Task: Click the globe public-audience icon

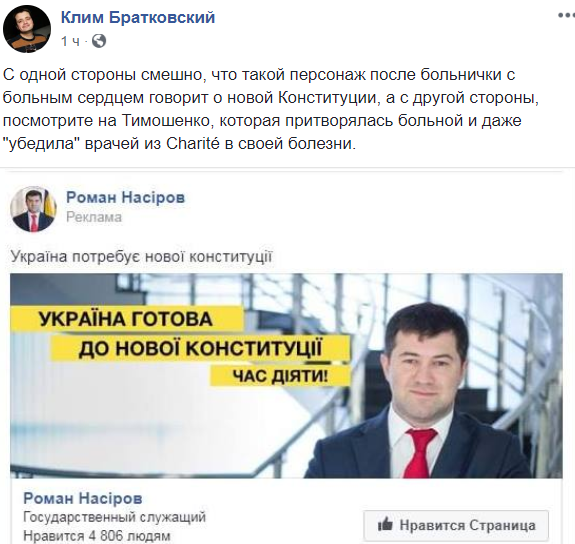Action: click(x=99, y=41)
